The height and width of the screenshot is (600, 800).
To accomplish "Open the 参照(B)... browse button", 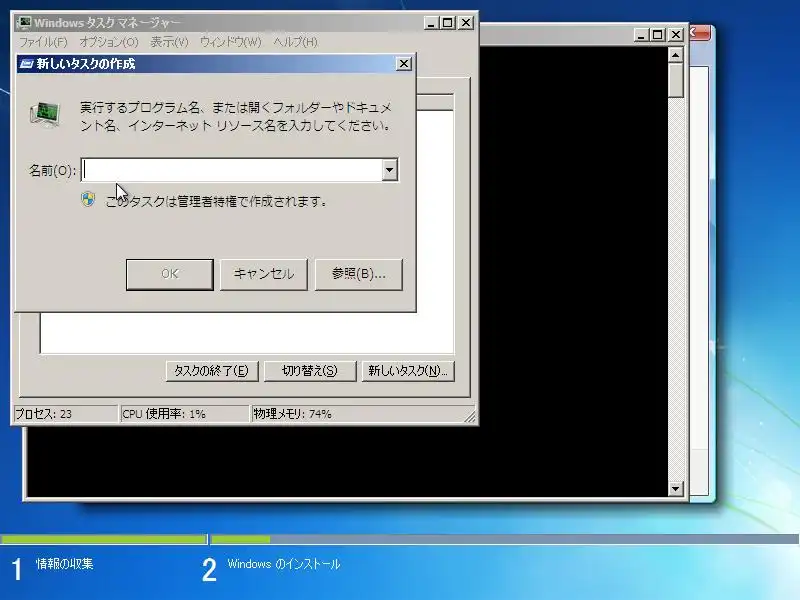I will point(359,274).
